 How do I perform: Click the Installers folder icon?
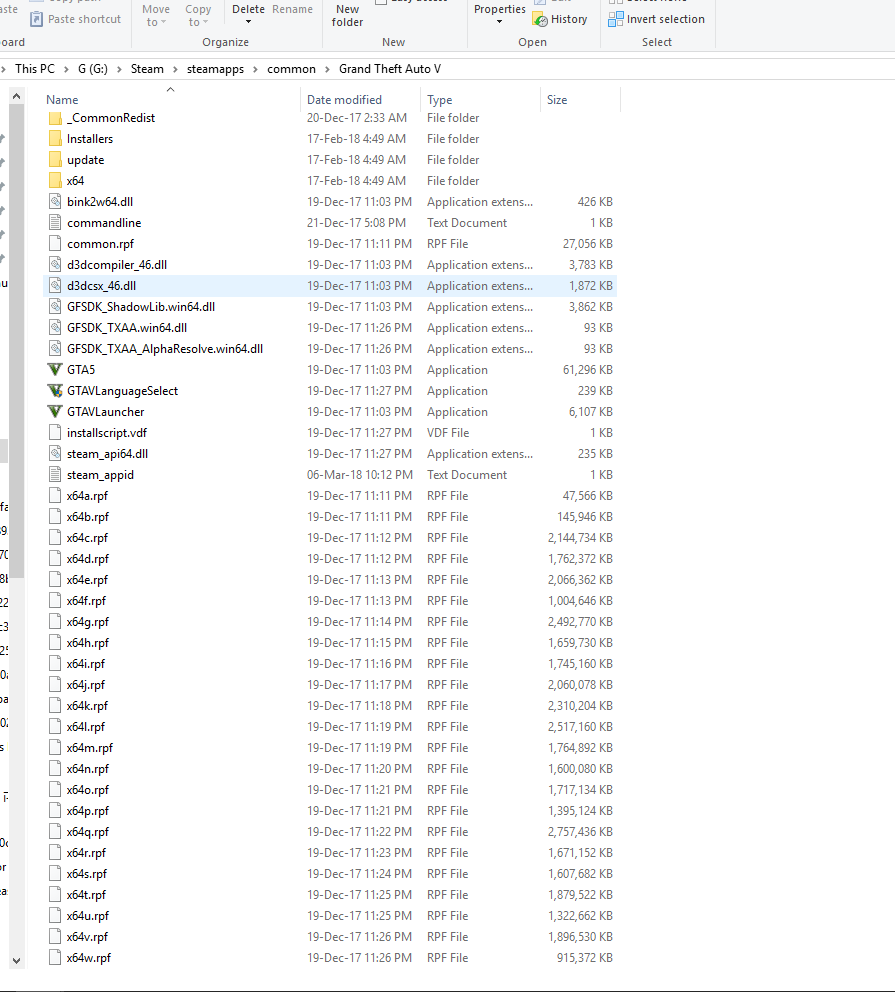click(x=55, y=139)
